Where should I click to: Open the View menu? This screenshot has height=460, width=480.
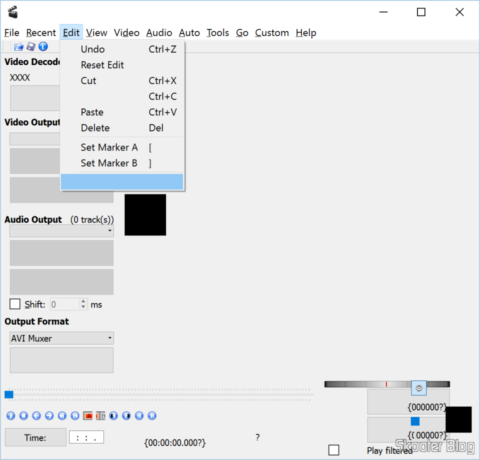97,33
